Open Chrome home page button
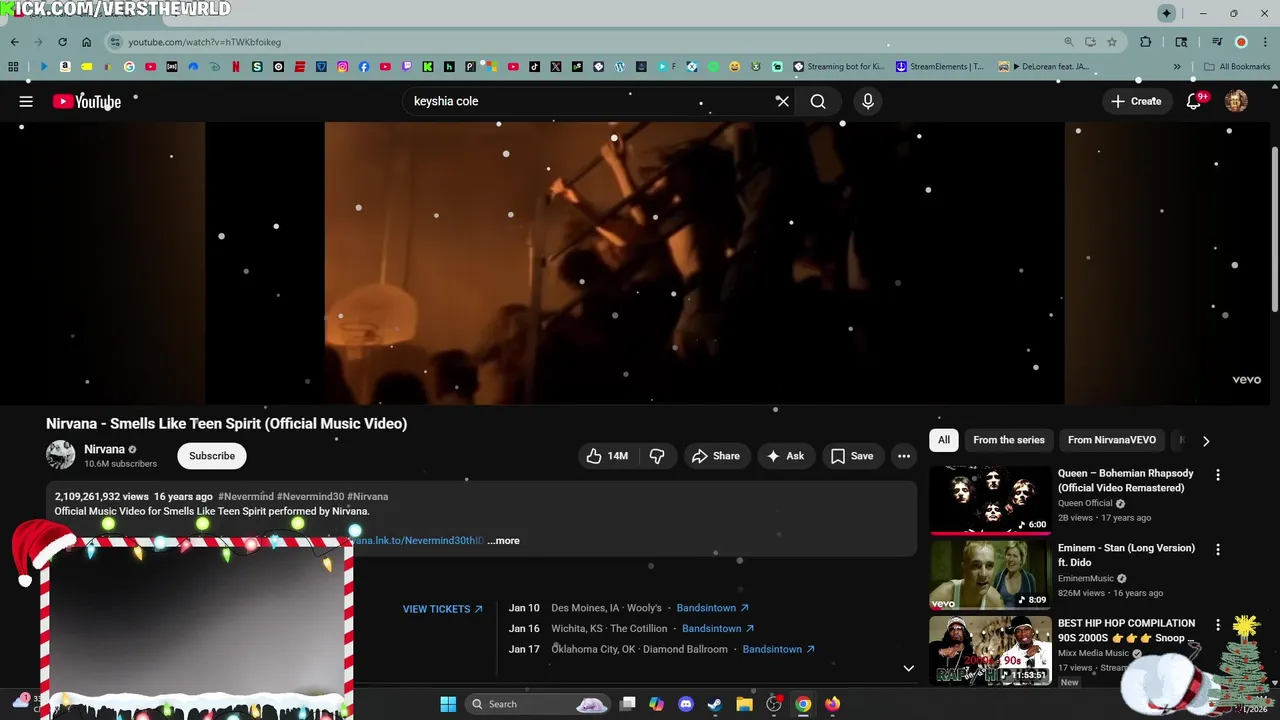The height and width of the screenshot is (720, 1280). coord(86,42)
